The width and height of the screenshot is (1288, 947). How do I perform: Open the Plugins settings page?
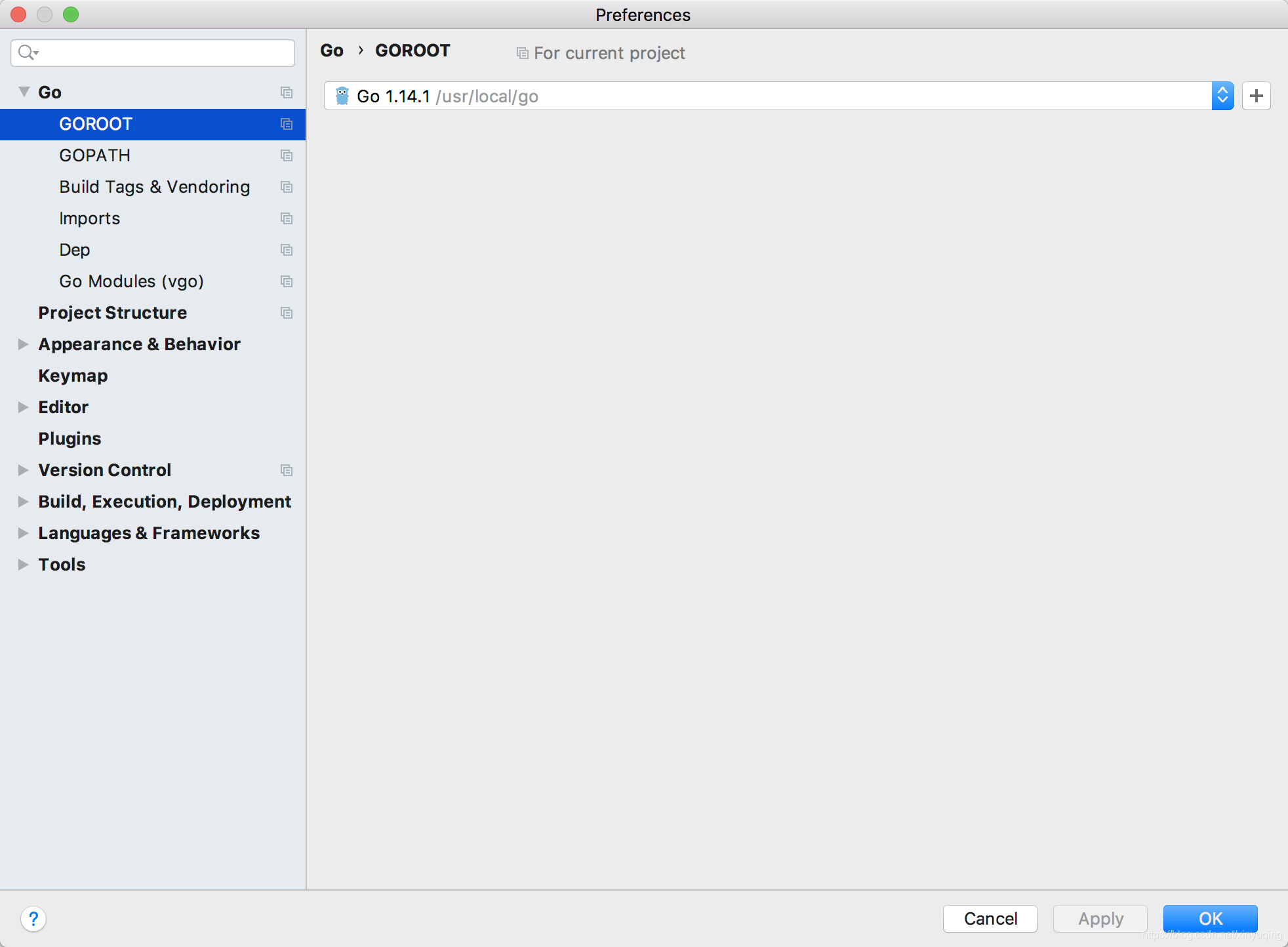click(x=70, y=439)
